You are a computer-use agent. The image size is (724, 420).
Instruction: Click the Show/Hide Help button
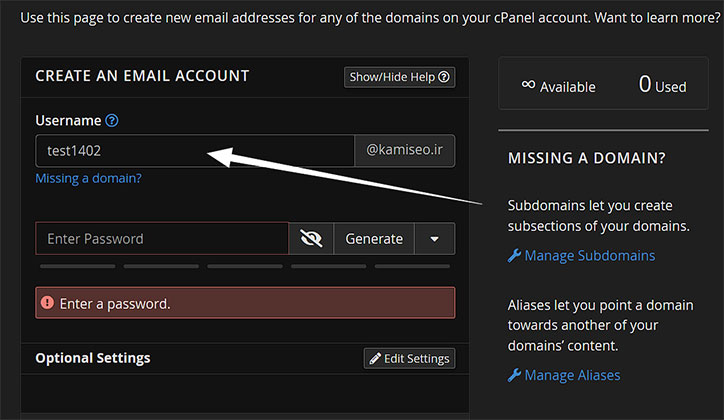tap(399, 77)
